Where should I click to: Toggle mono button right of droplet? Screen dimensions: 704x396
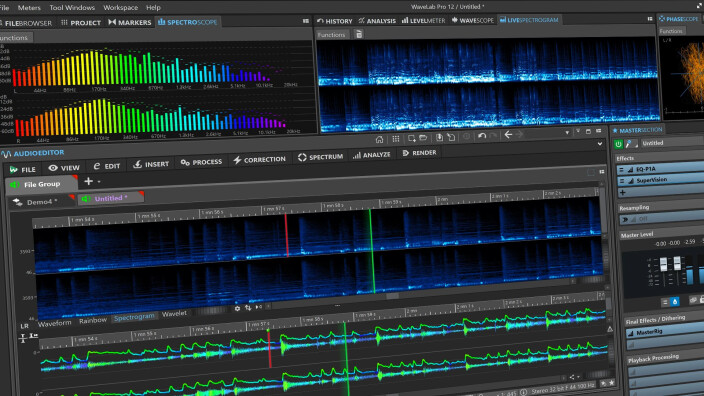point(693,299)
